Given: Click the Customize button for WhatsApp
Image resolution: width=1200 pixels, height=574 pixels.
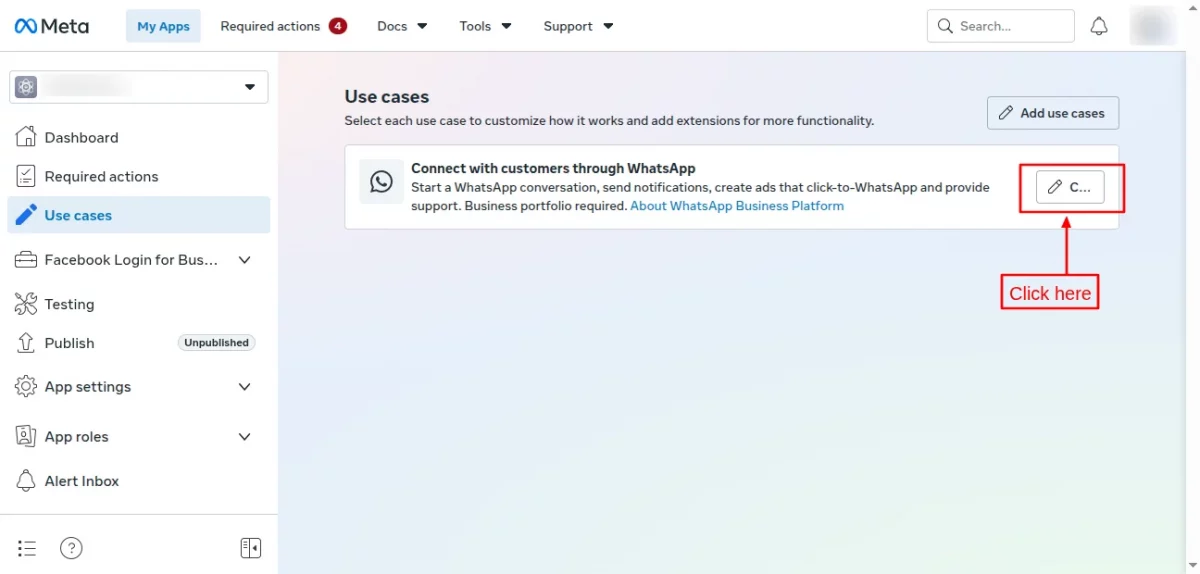Looking at the screenshot, I should coord(1070,187).
